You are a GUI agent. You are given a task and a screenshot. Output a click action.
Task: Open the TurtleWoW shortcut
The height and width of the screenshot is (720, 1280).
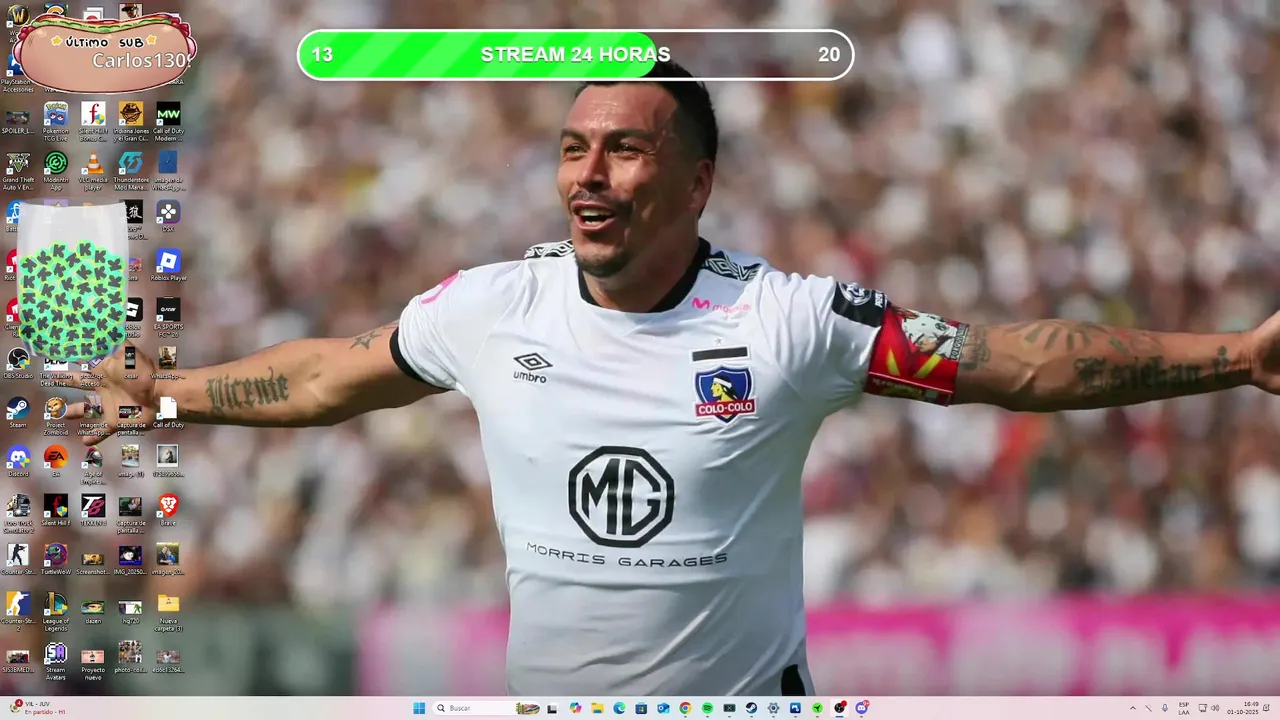click(x=56, y=560)
